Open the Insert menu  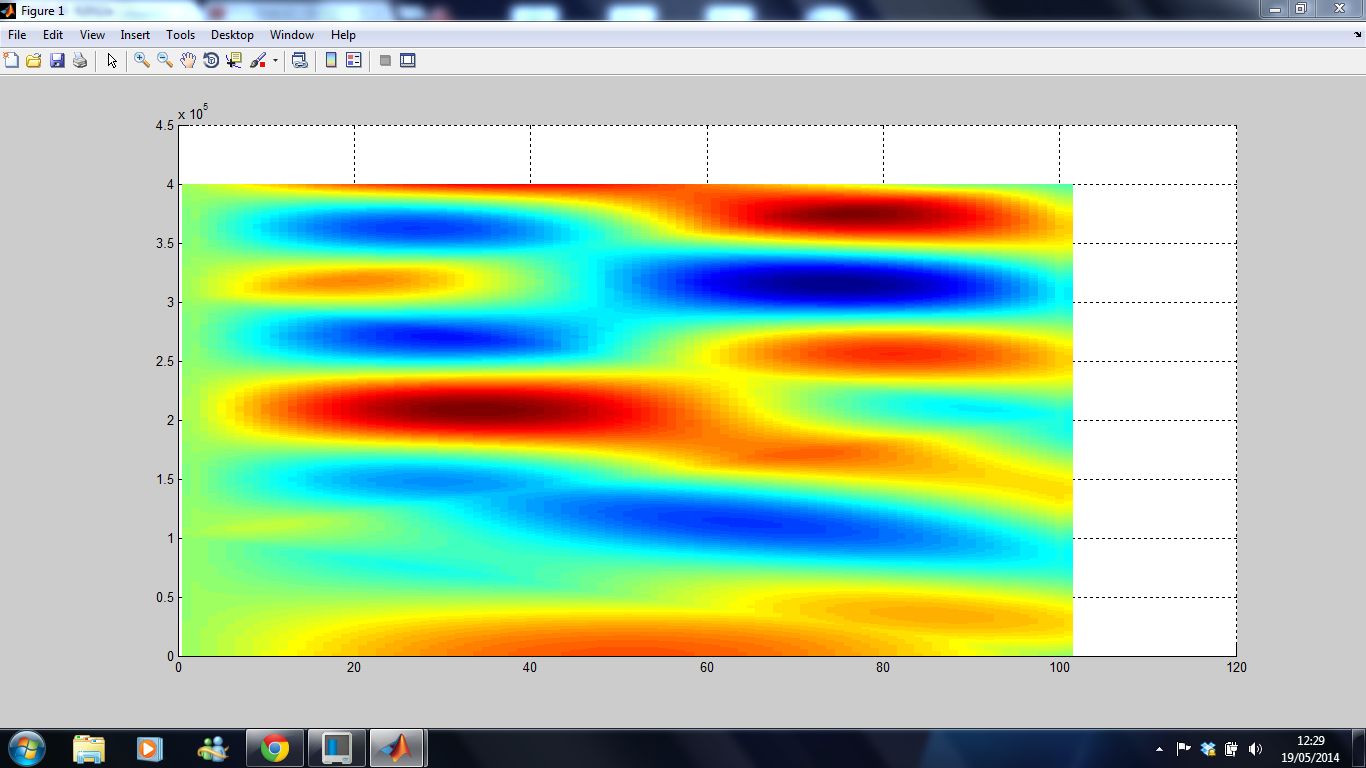135,35
